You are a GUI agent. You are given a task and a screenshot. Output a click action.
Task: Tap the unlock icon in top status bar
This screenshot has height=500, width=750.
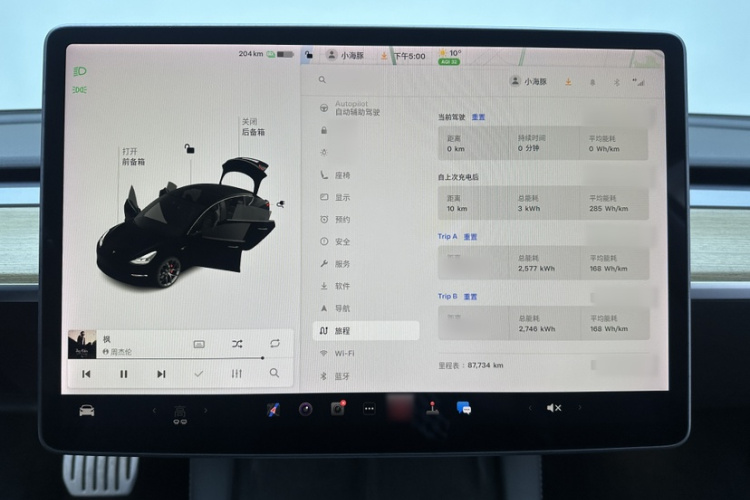[x=309, y=55]
